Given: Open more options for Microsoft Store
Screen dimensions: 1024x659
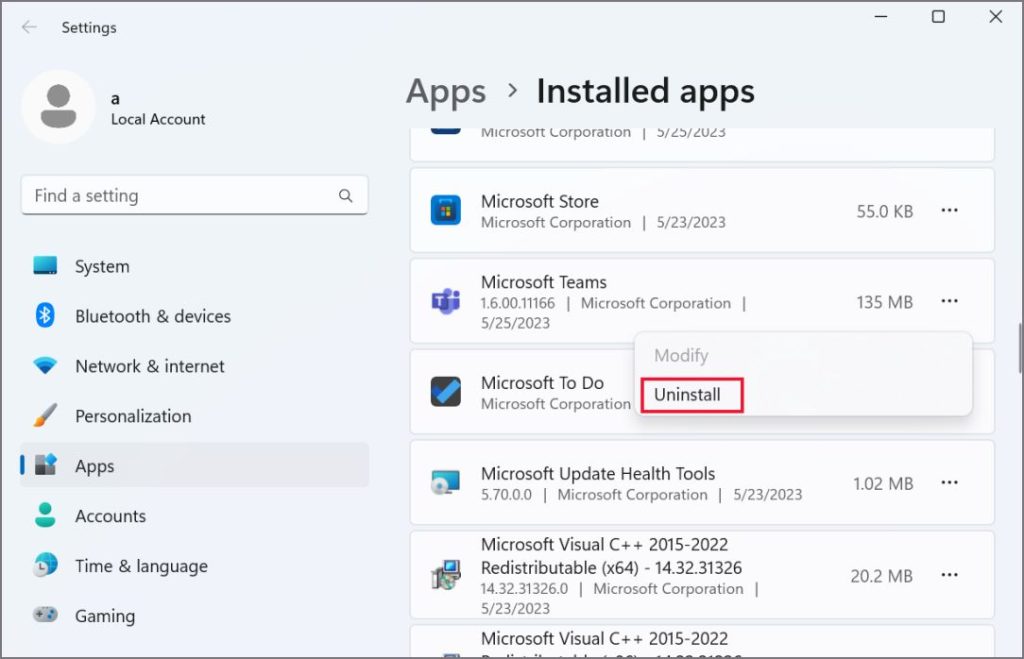Looking at the screenshot, I should 949,210.
